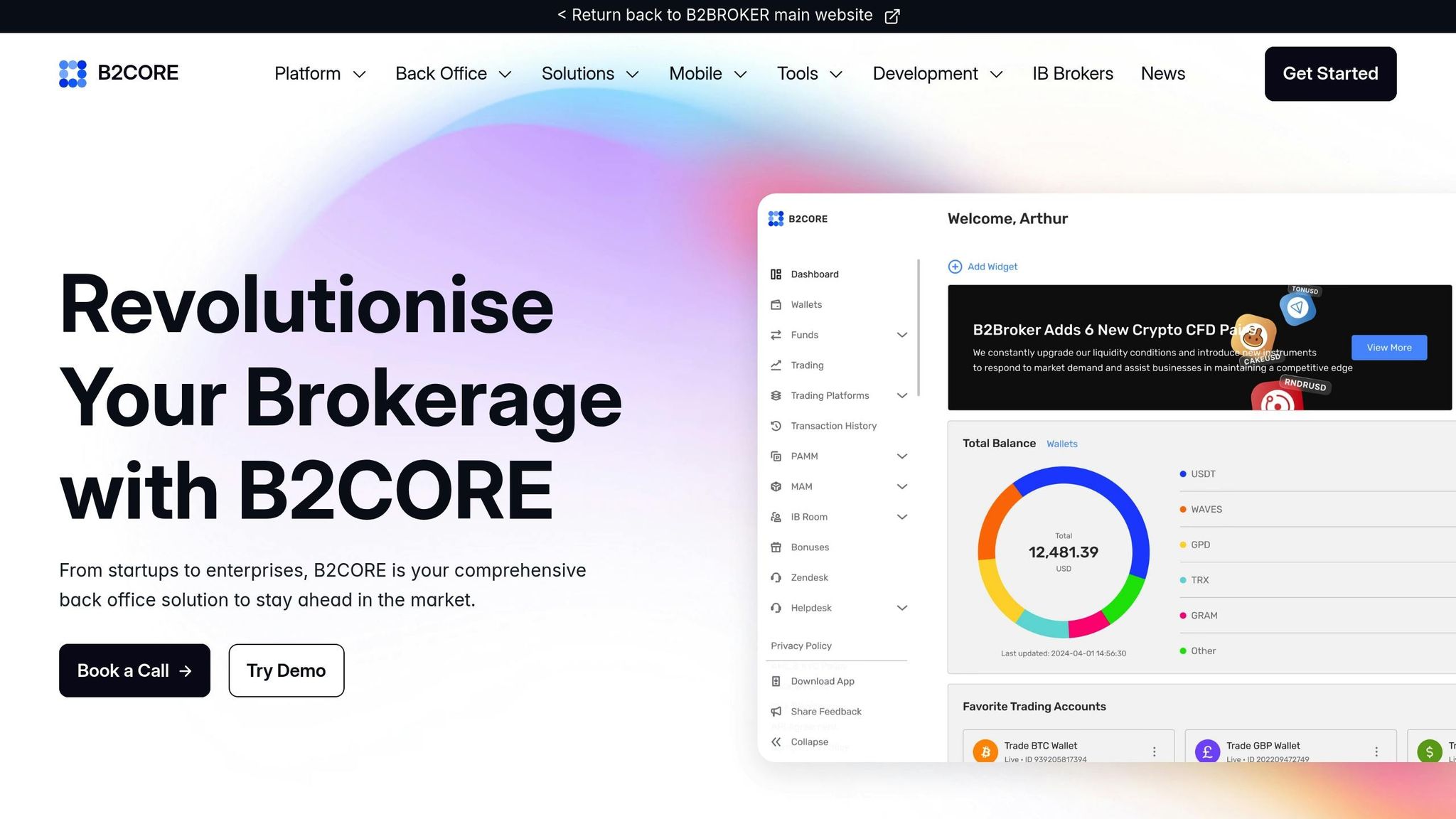The height and width of the screenshot is (819, 1456).
Task: Click the external link icon in top banner
Action: point(892,16)
